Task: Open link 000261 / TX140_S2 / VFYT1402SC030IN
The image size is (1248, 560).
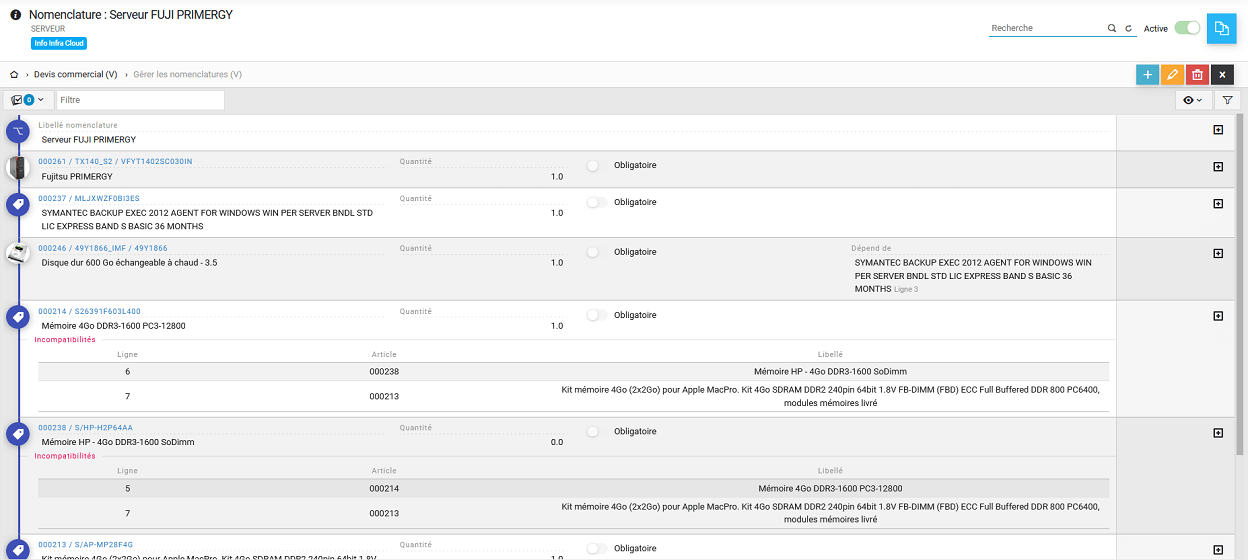Action: [115, 161]
